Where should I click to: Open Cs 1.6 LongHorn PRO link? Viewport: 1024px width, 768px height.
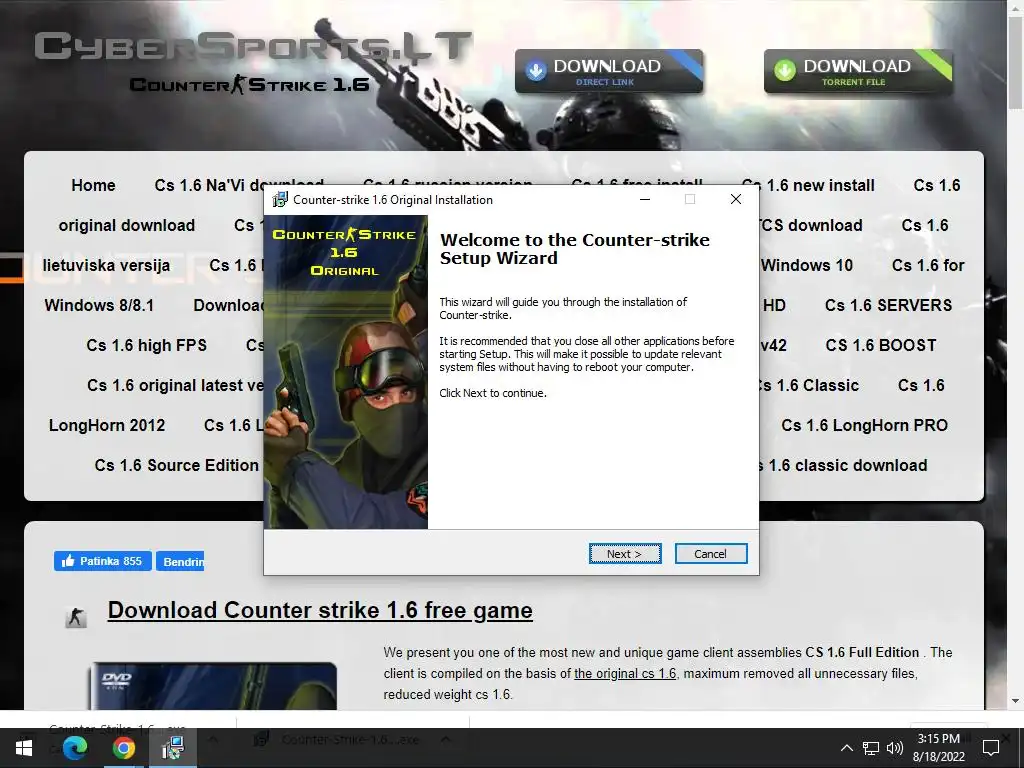tap(864, 426)
